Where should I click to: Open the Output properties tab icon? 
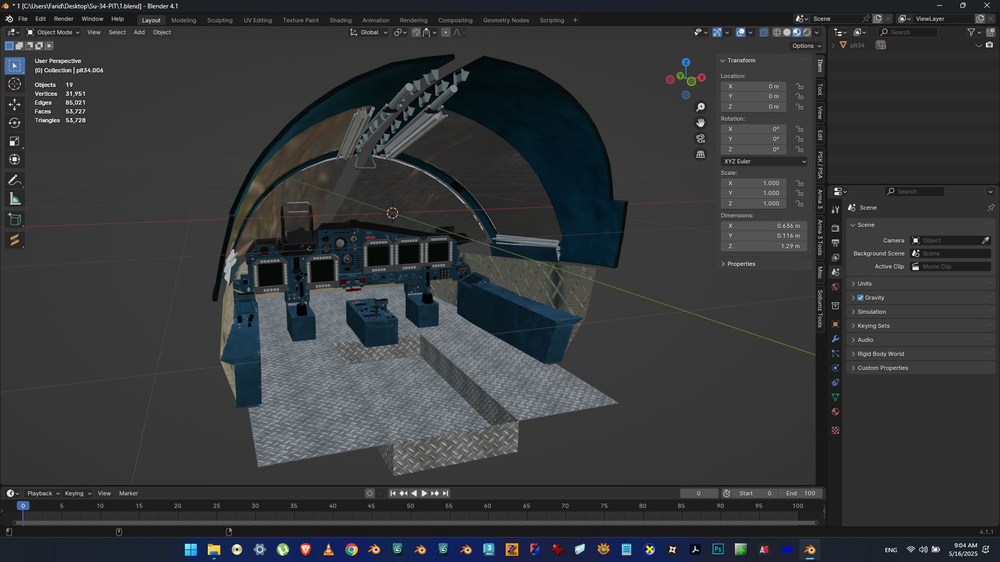point(835,242)
